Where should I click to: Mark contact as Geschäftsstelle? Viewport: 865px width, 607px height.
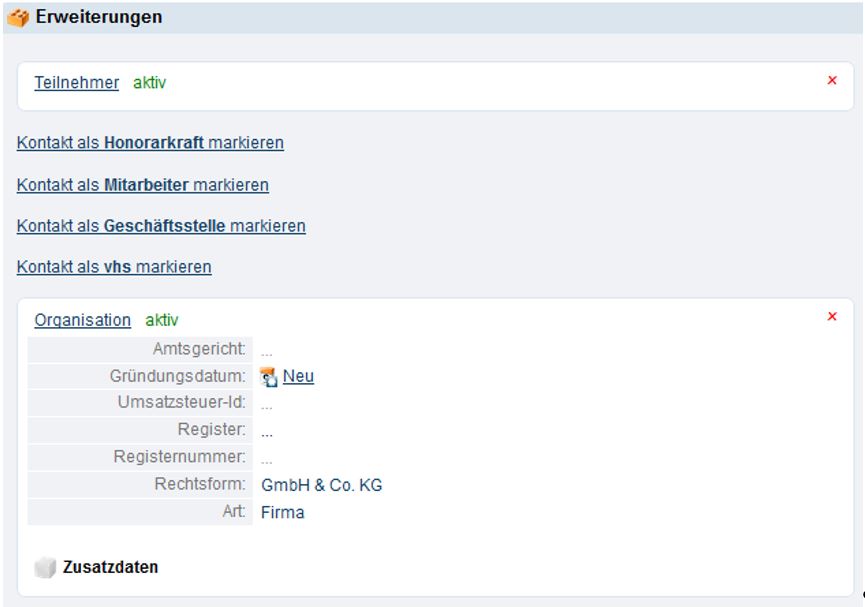tap(161, 226)
